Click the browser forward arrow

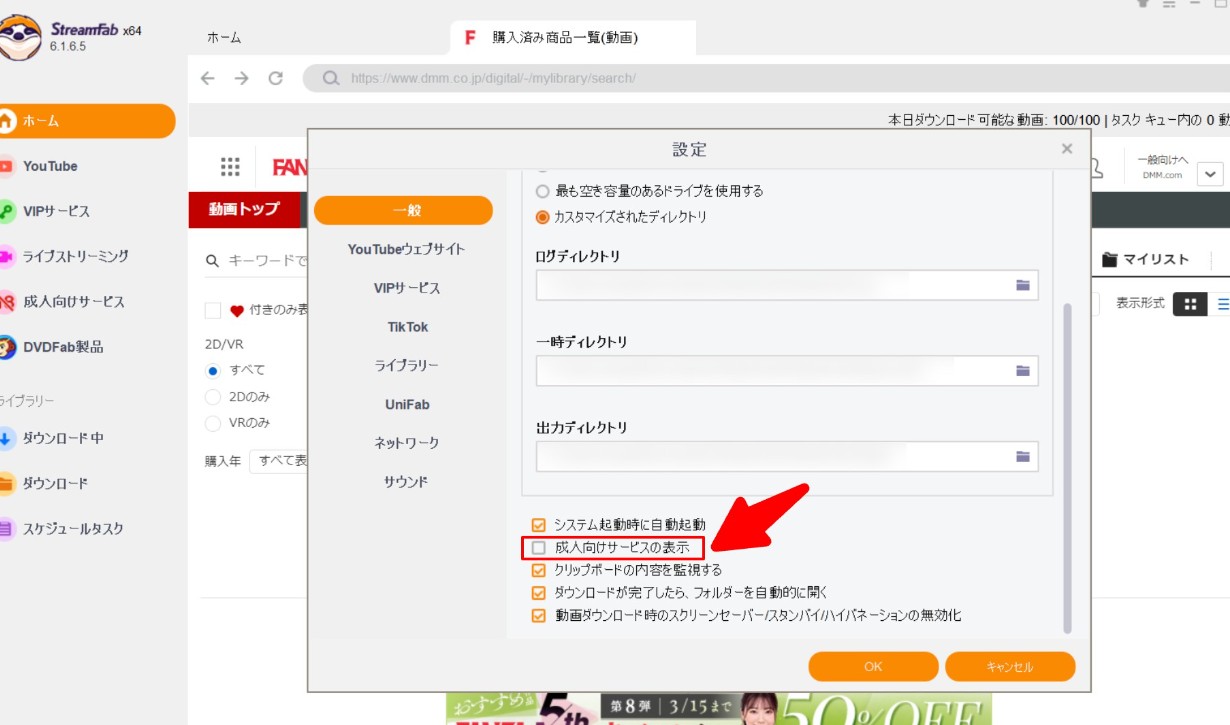(x=241, y=78)
